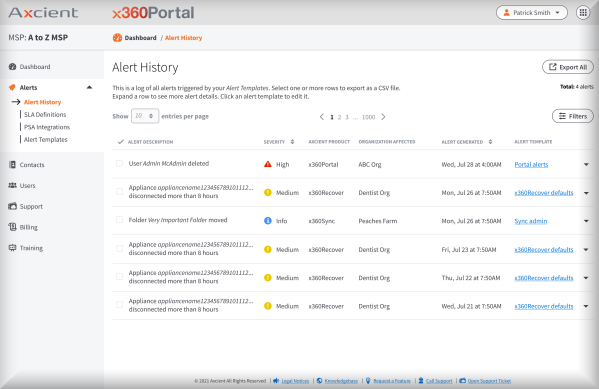Check the Mon Jul 26 appliance alert row
Image resolution: width=599 pixels, height=389 pixels.
(120, 191)
